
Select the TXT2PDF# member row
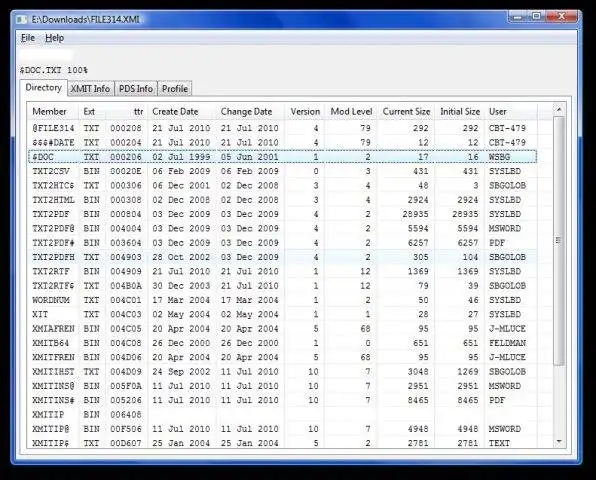282,243
